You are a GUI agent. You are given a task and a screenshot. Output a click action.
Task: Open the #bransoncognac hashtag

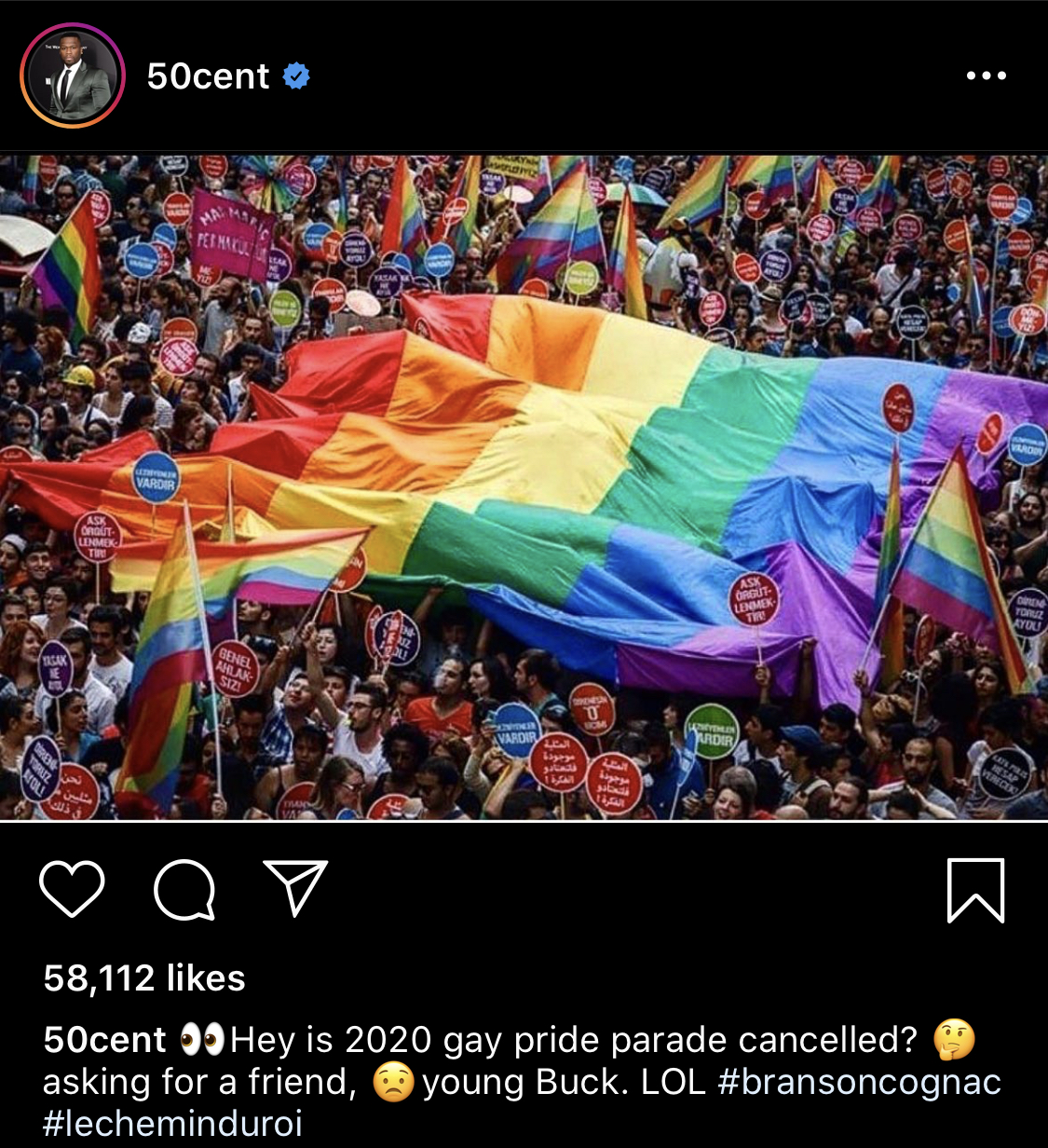[860, 1082]
